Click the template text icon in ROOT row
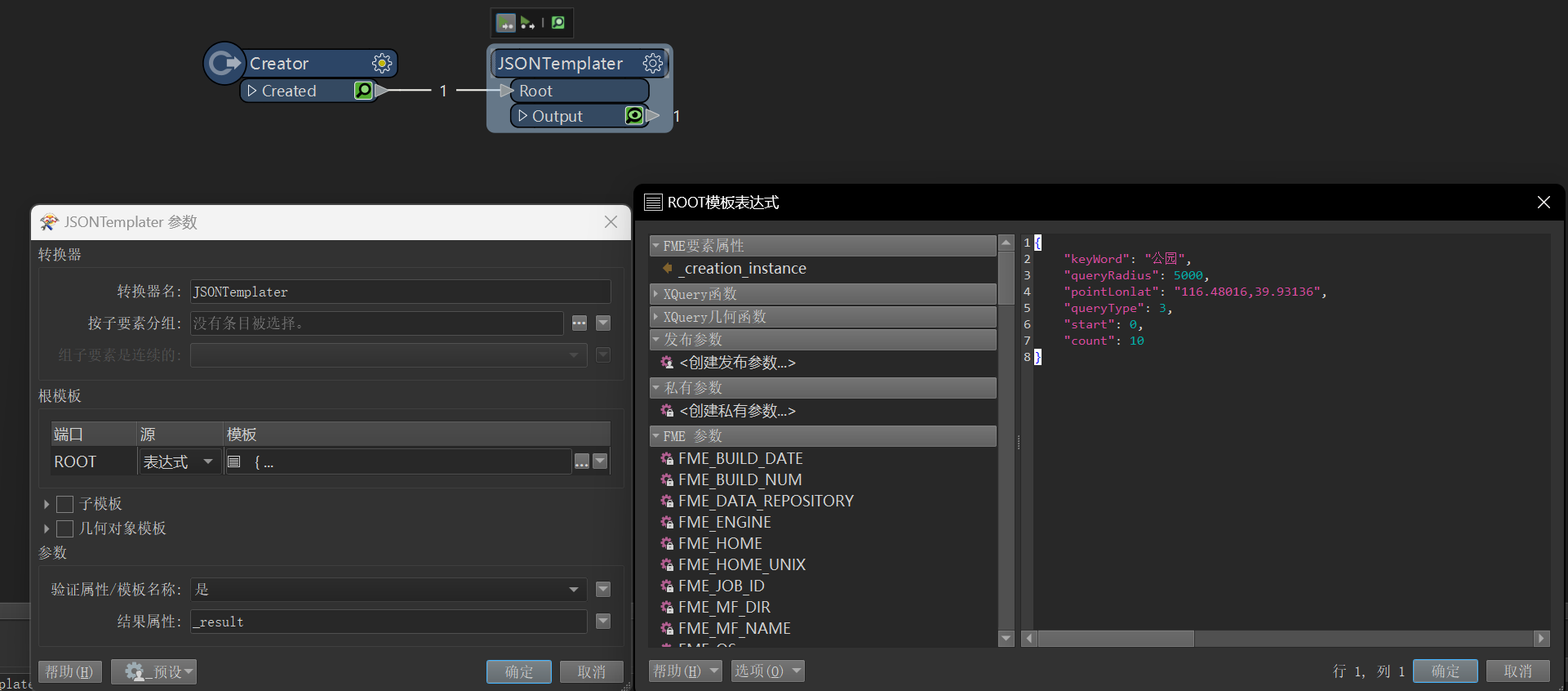 tap(234, 461)
